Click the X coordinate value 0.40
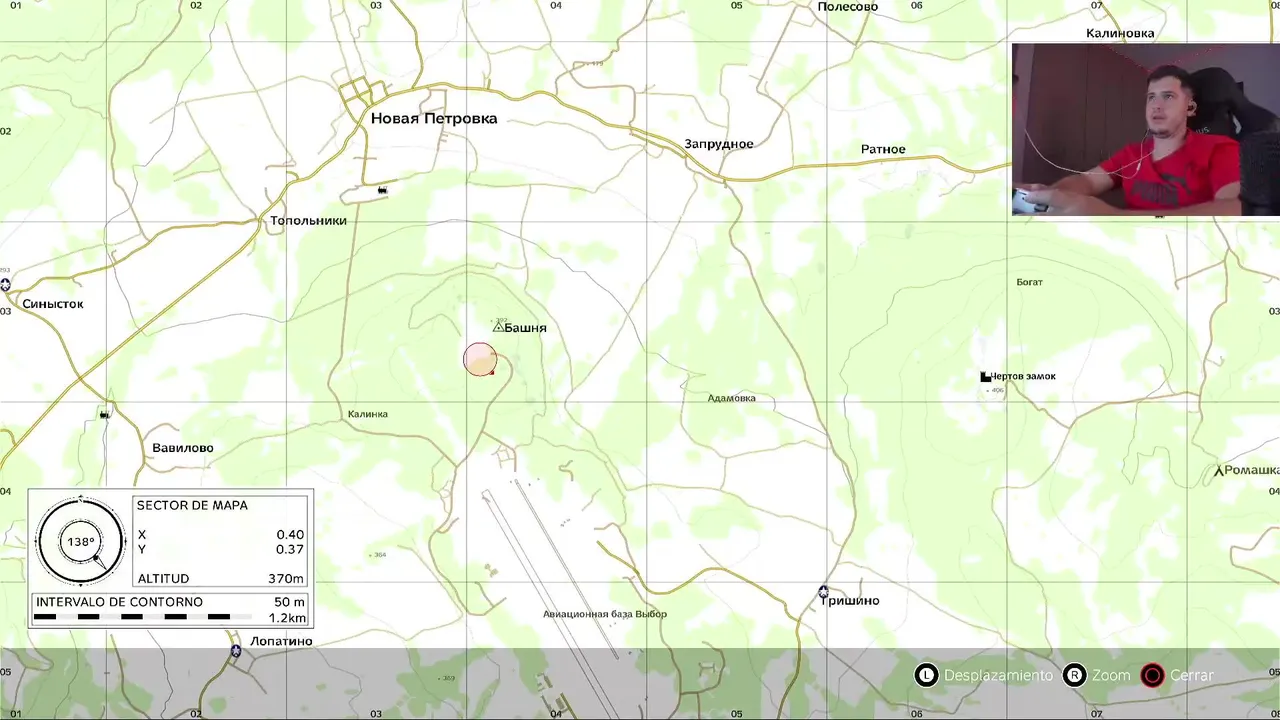The image size is (1280, 720). point(290,535)
